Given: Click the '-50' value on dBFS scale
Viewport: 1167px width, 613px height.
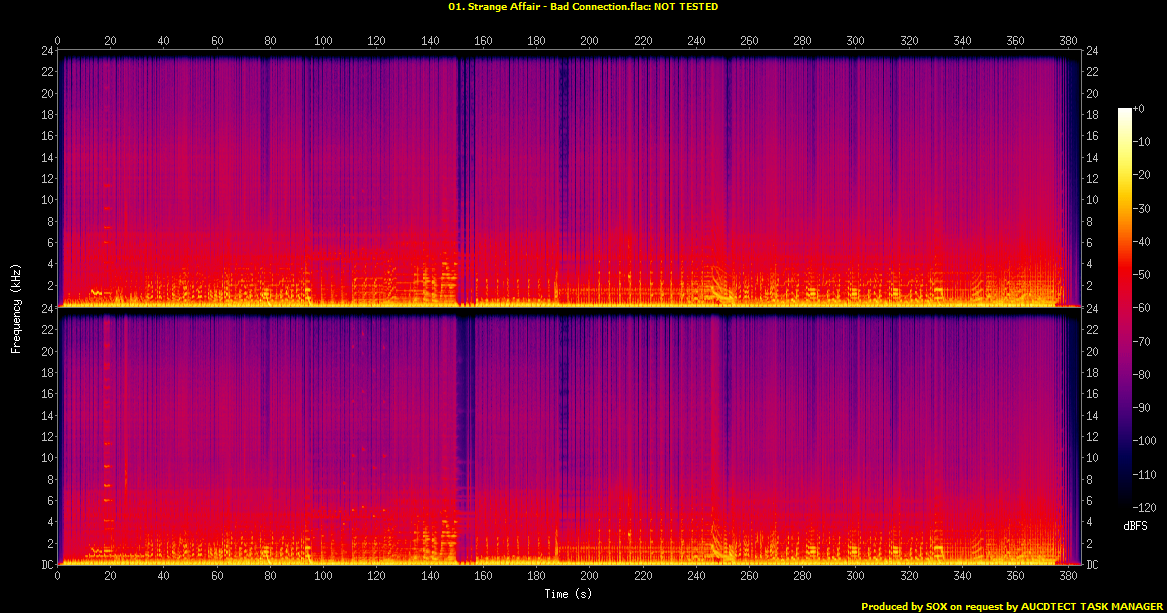Looking at the screenshot, I should [1141, 275].
